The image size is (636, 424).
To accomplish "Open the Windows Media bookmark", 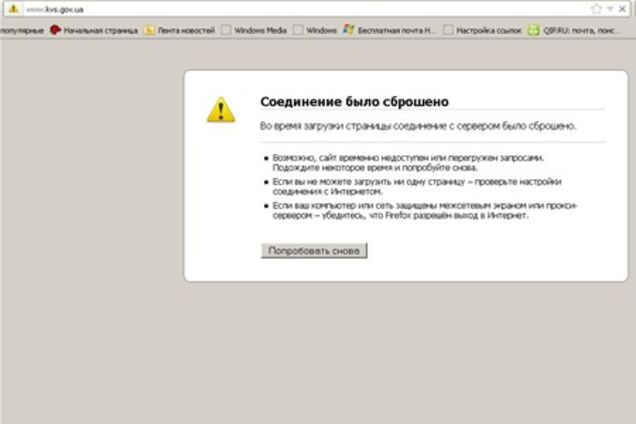I will pos(254,30).
